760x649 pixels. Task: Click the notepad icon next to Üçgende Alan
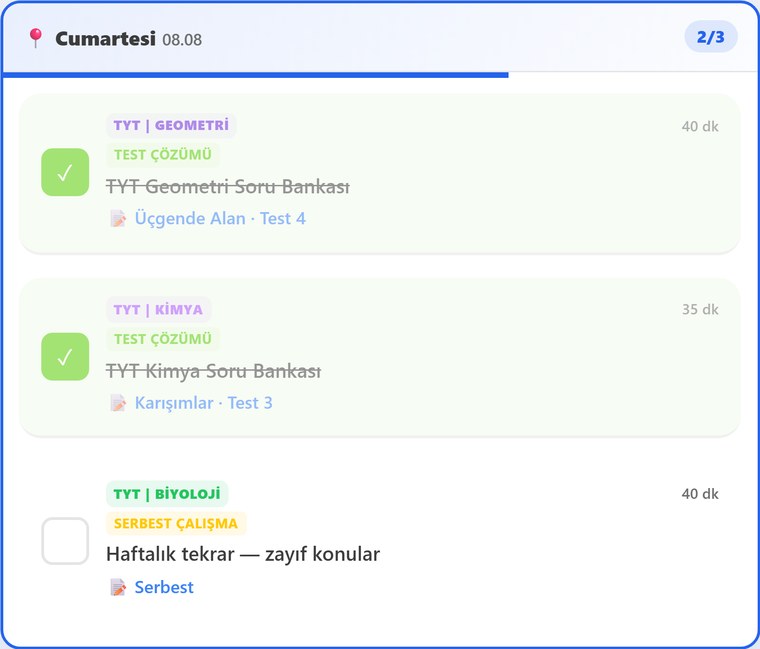point(118,219)
